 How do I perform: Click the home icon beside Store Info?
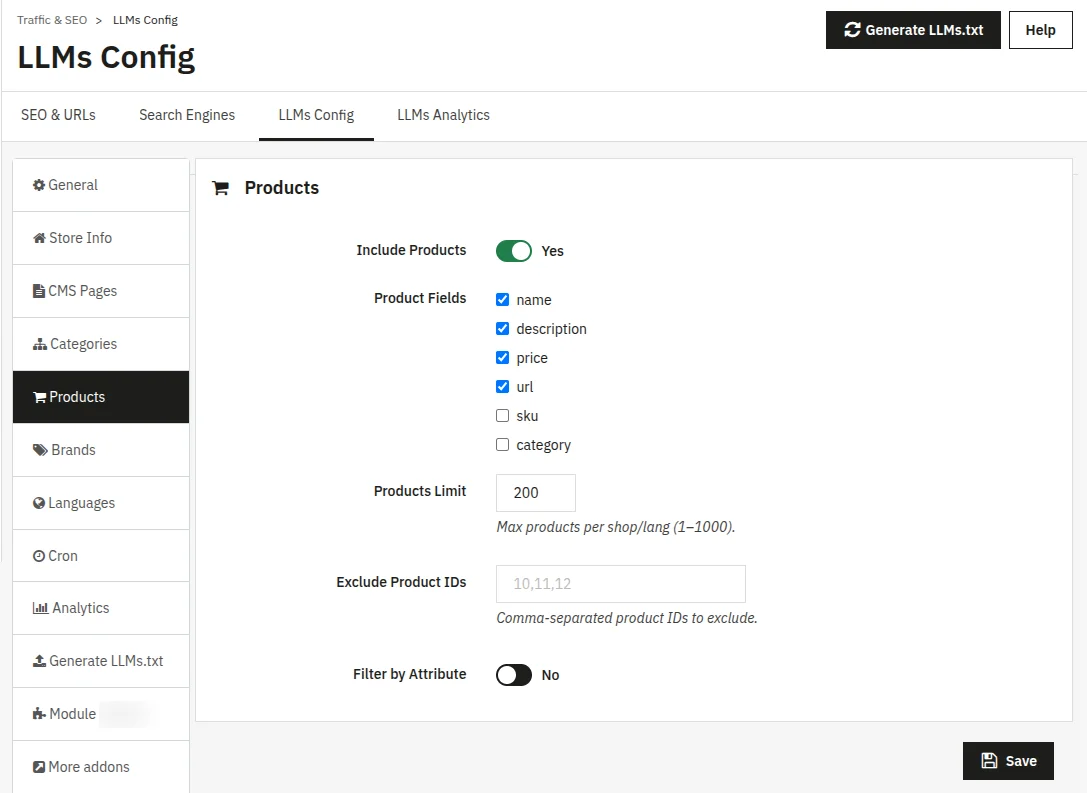(40, 238)
